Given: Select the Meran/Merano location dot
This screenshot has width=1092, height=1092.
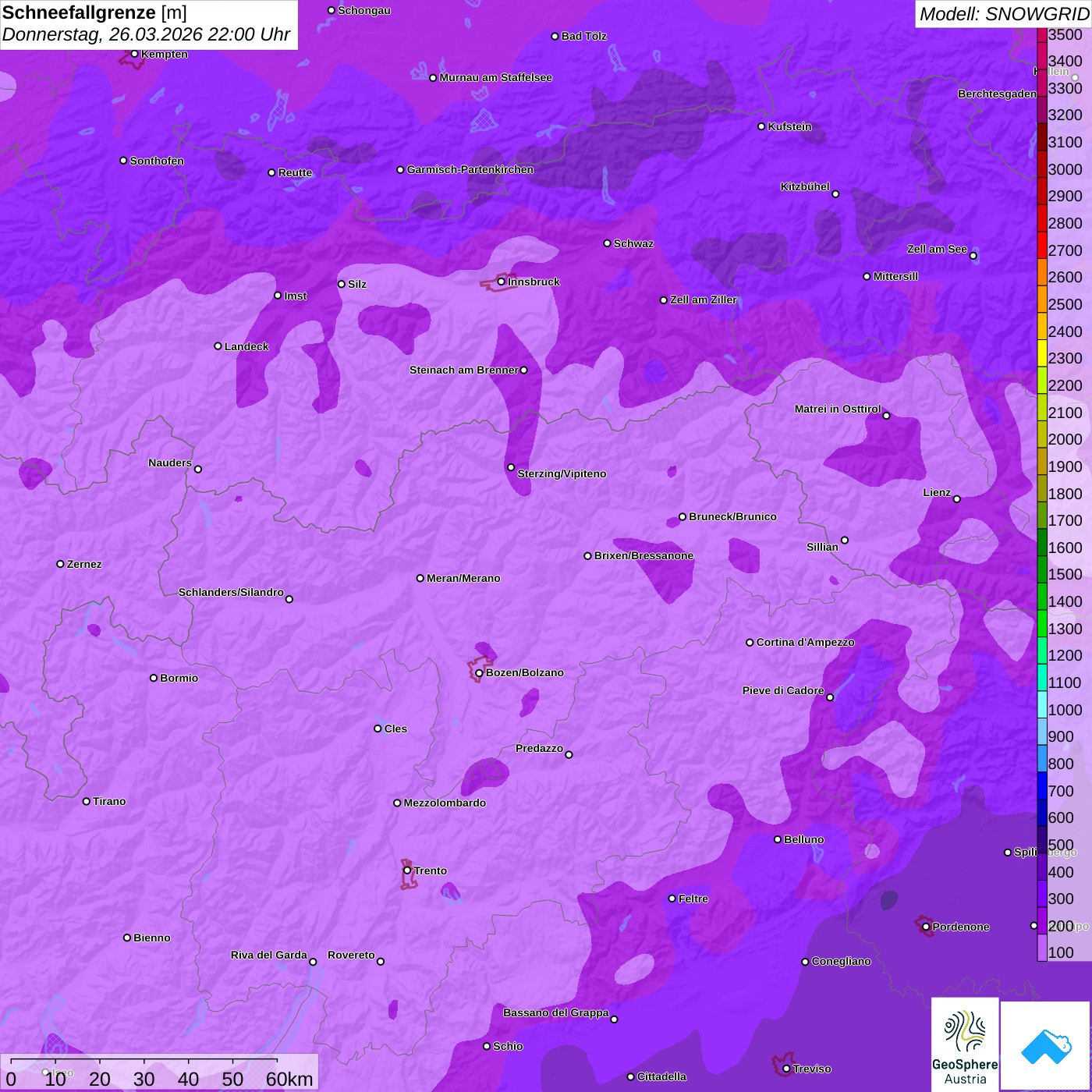Looking at the screenshot, I should click(x=420, y=578).
